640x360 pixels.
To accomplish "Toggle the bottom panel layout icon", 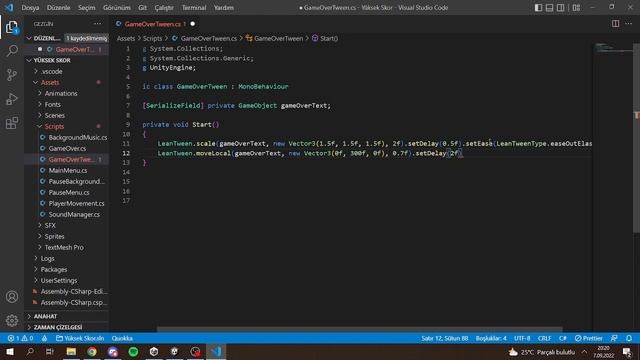I will point(549,8).
